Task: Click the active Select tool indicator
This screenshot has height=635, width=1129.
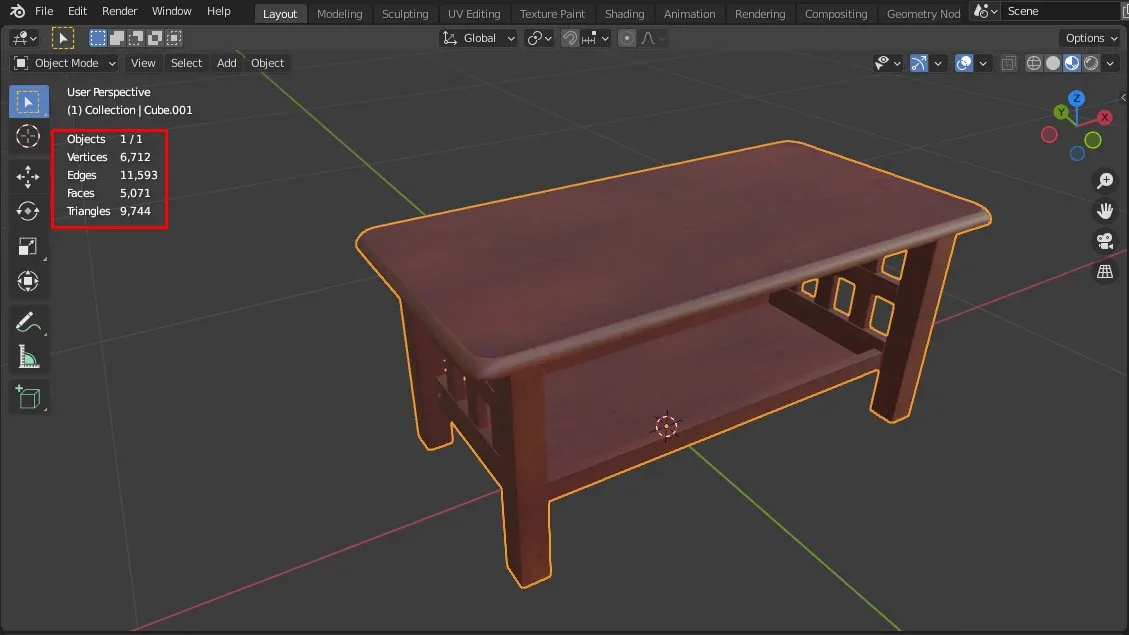Action: [63, 38]
